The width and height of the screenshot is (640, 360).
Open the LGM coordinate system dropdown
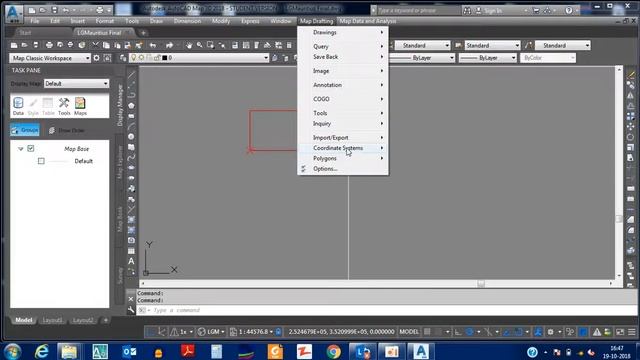(x=211, y=332)
